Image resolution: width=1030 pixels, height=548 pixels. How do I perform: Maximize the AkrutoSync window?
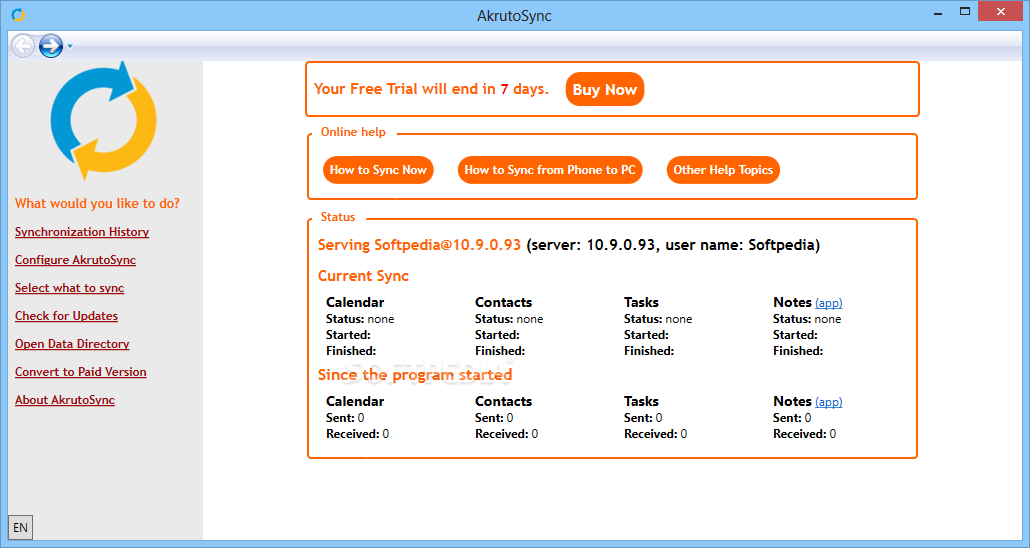point(964,12)
